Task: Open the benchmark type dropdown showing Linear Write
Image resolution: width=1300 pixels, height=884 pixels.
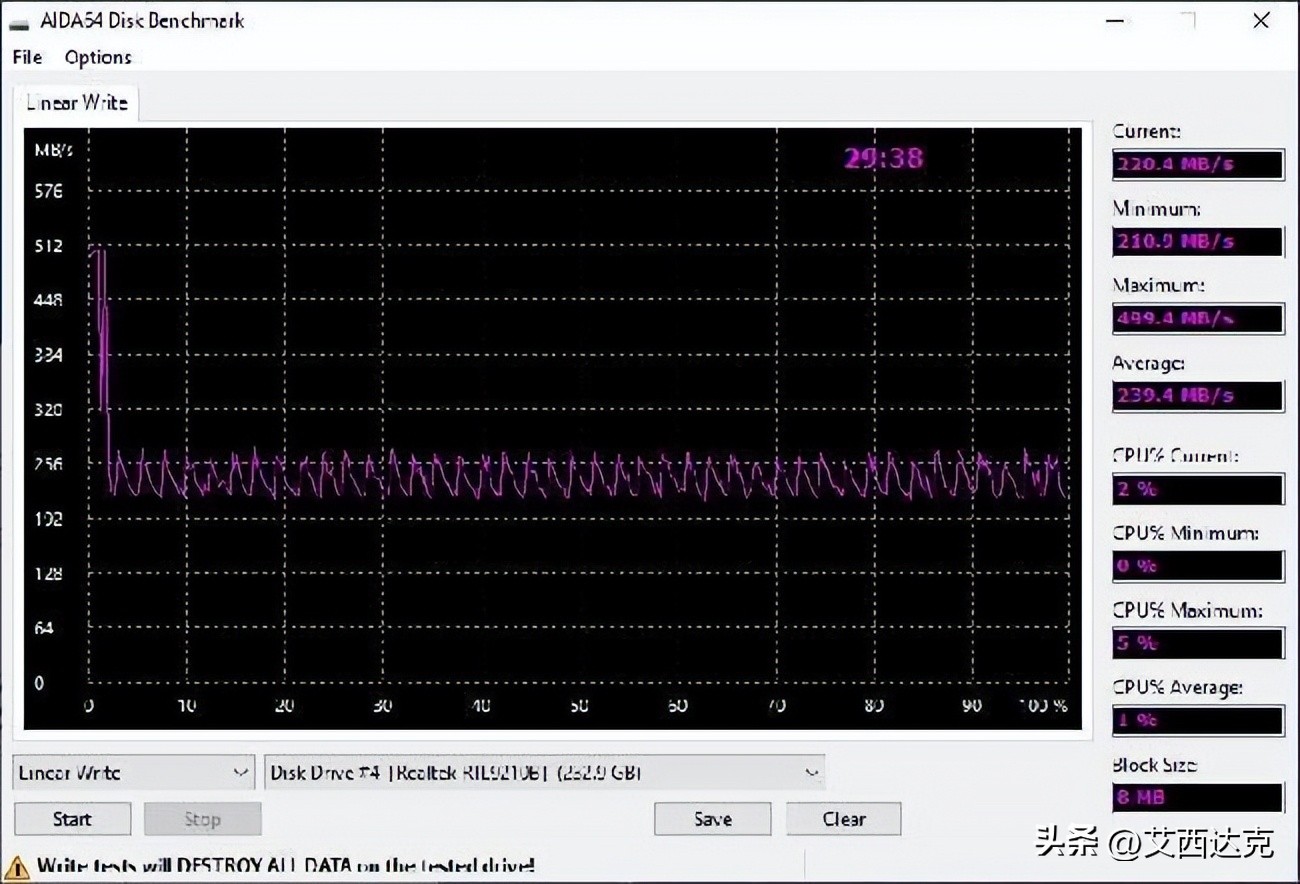Action: pos(133,771)
